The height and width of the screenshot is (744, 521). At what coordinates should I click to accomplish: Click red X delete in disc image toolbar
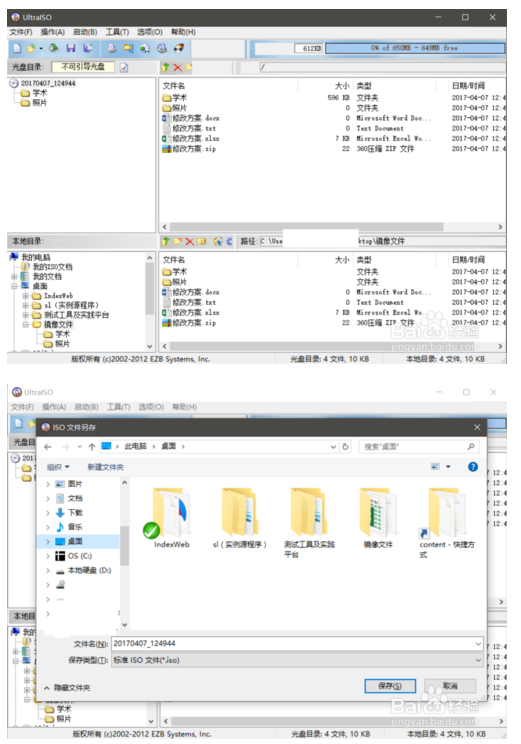[x=177, y=67]
